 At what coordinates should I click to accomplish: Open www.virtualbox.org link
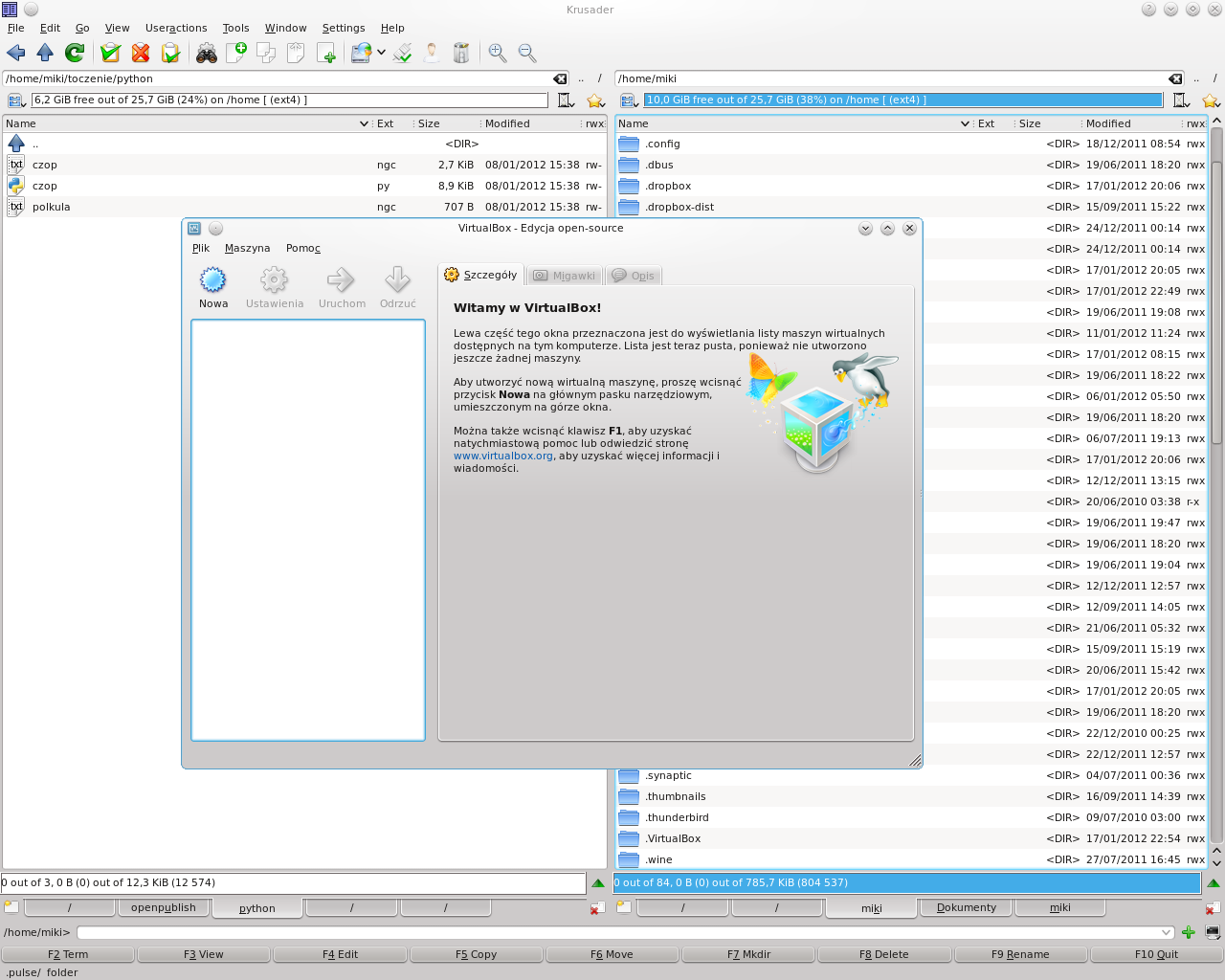(503, 456)
